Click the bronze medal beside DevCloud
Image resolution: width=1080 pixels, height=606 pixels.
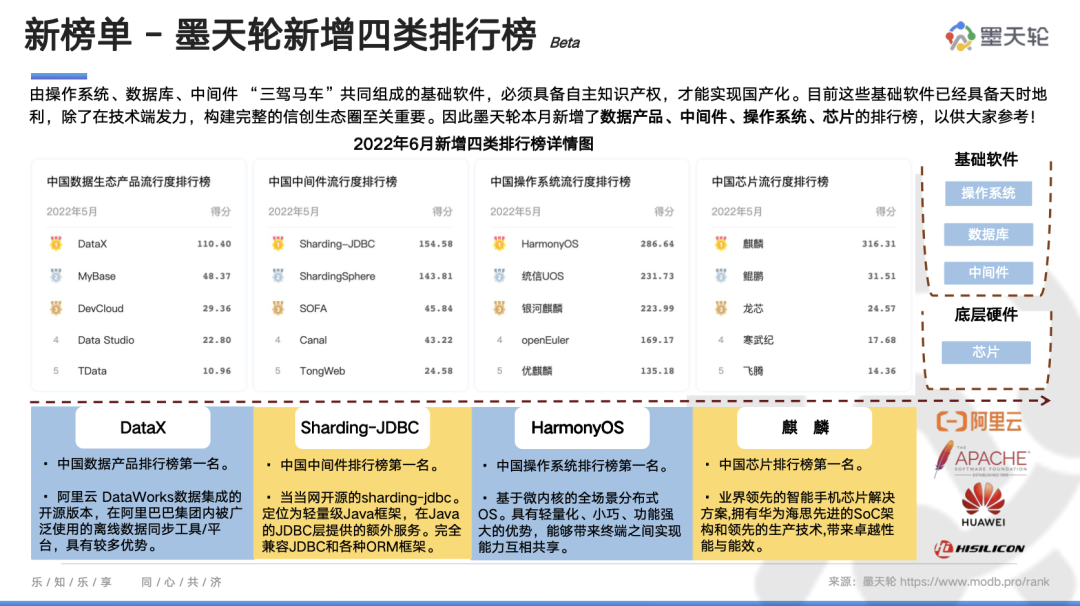(x=56, y=308)
